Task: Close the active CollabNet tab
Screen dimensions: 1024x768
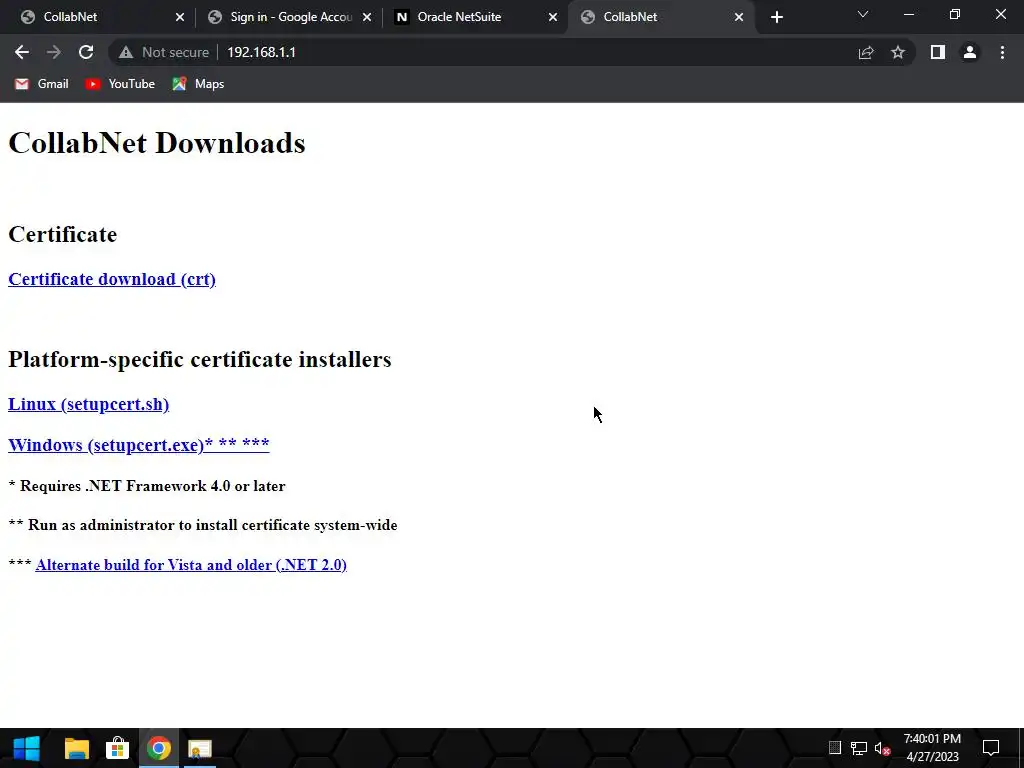Action: (739, 18)
